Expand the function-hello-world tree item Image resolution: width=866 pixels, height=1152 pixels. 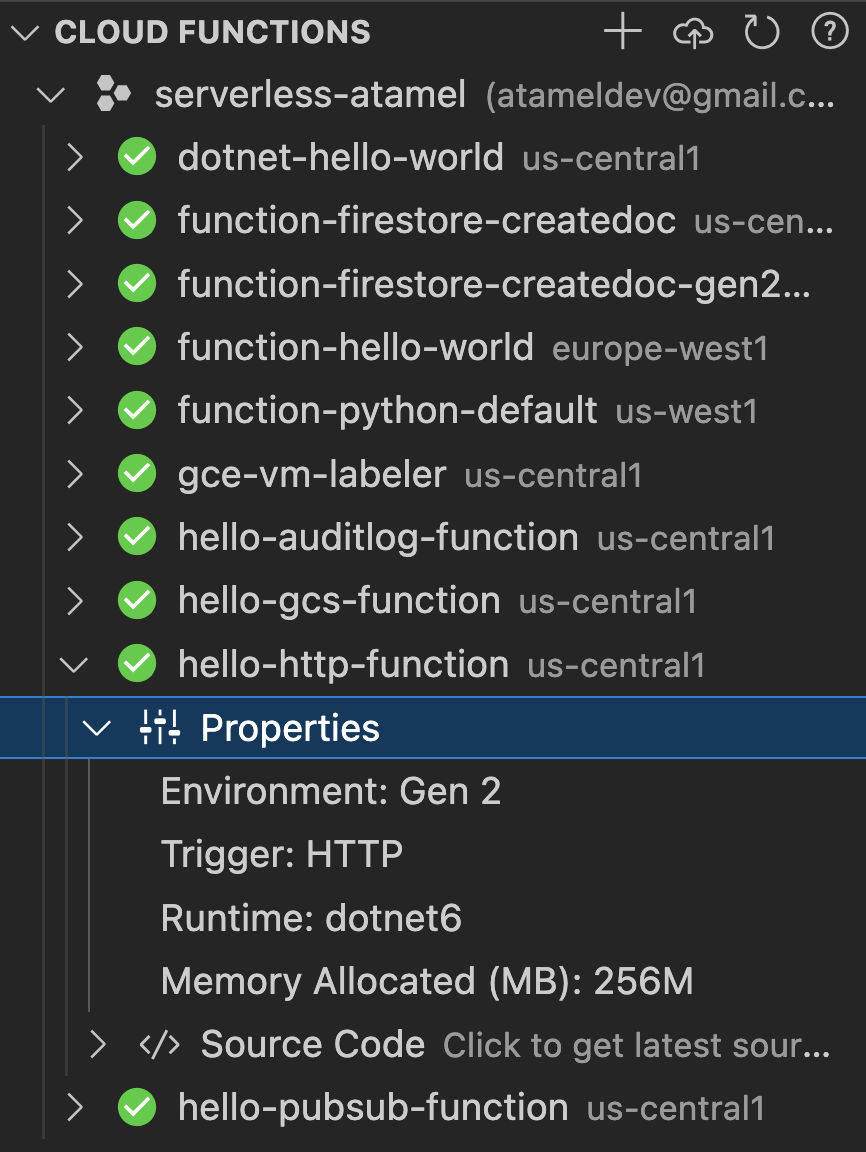click(x=74, y=348)
